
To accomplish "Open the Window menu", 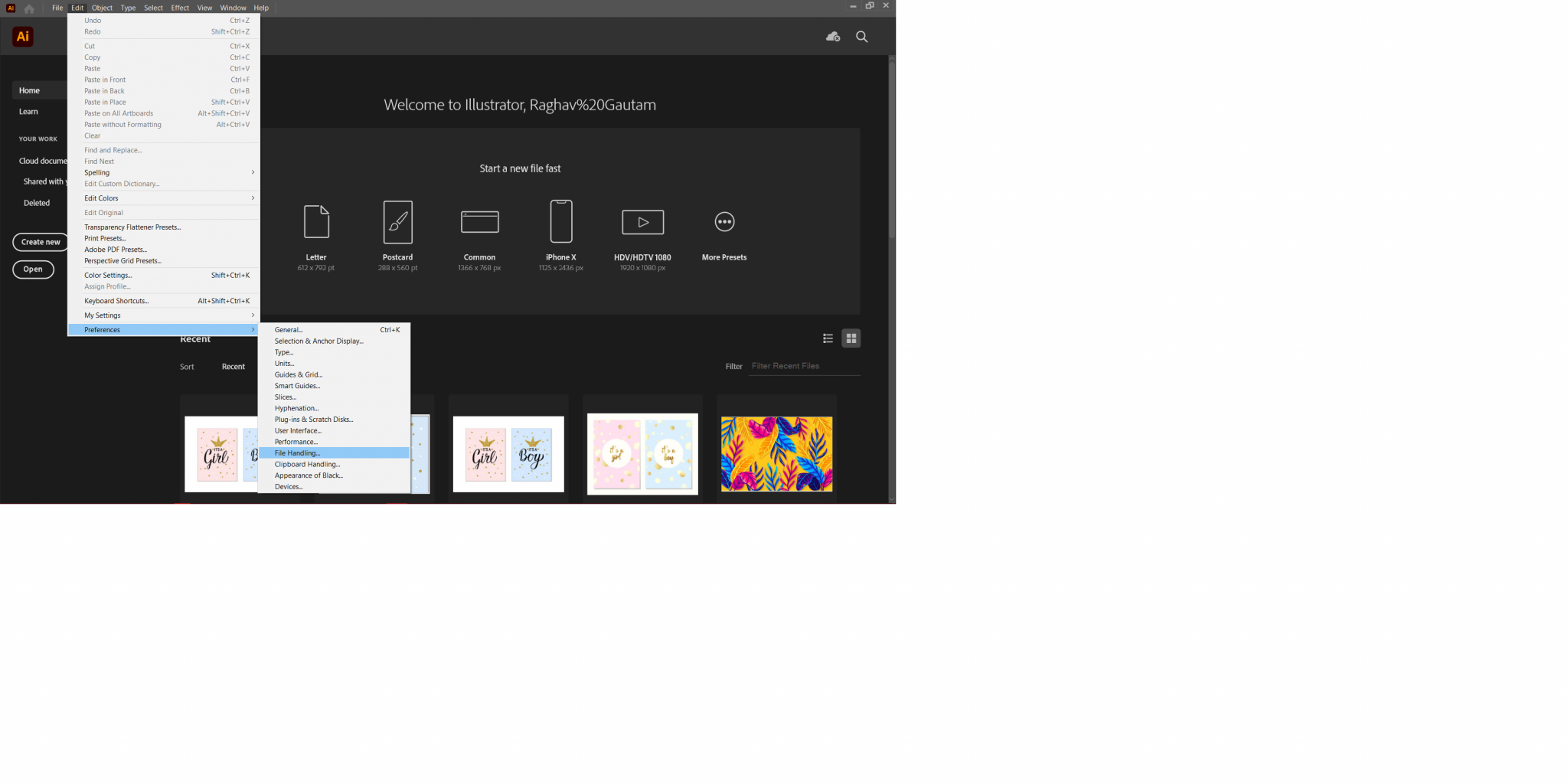I will tap(233, 8).
